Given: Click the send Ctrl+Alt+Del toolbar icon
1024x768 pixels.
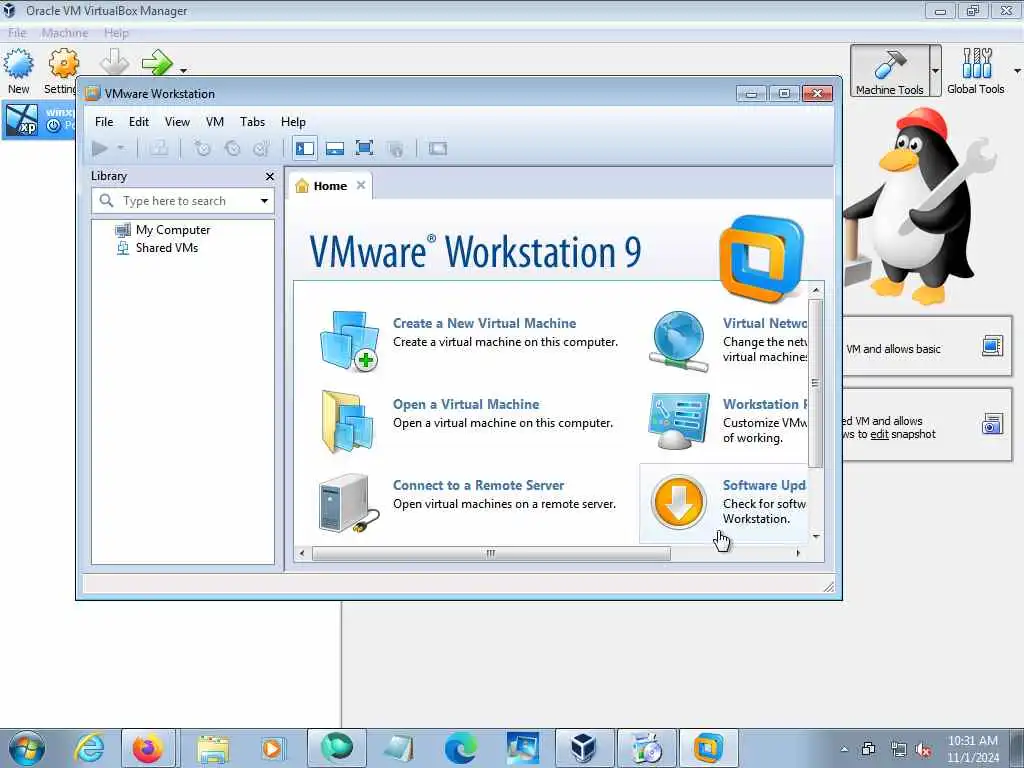Looking at the screenshot, I should tap(159, 149).
